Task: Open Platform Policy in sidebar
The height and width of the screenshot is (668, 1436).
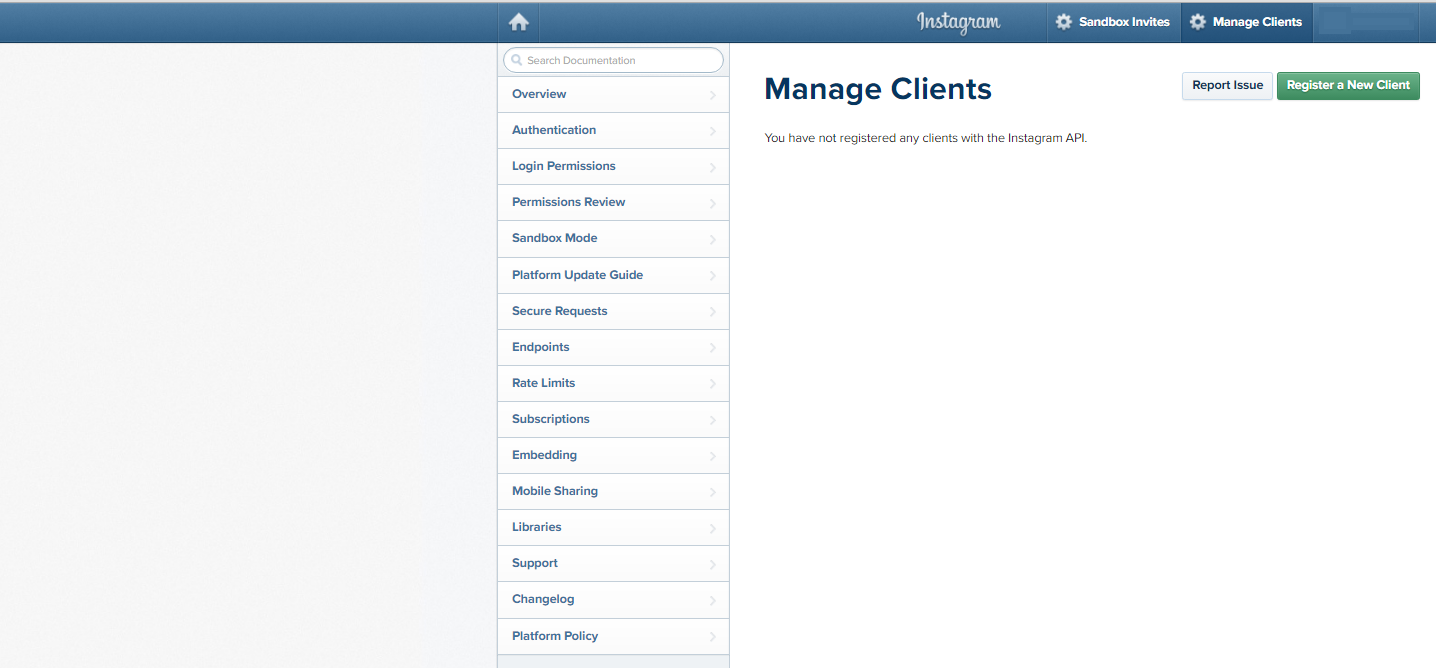Action: [x=613, y=637]
